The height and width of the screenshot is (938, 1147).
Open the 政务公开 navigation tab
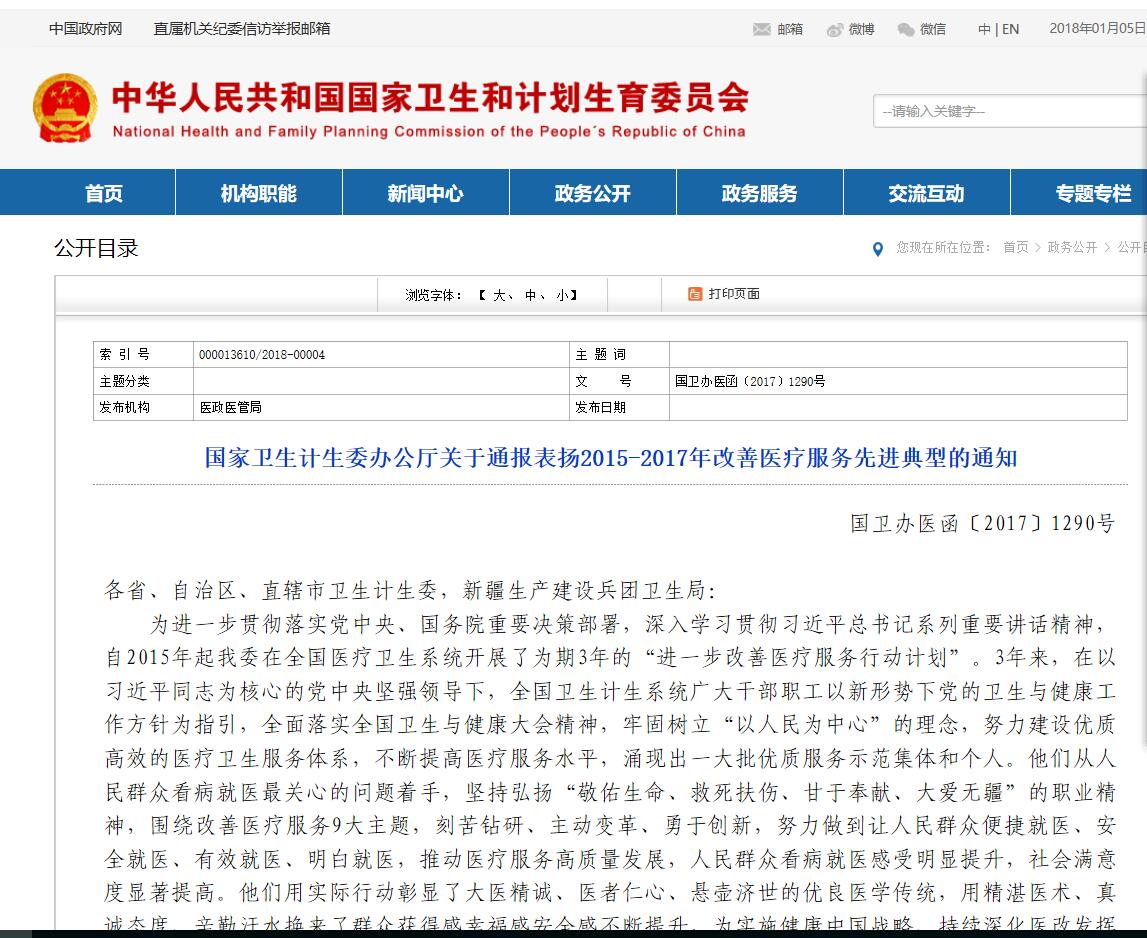pyautogui.click(x=593, y=193)
